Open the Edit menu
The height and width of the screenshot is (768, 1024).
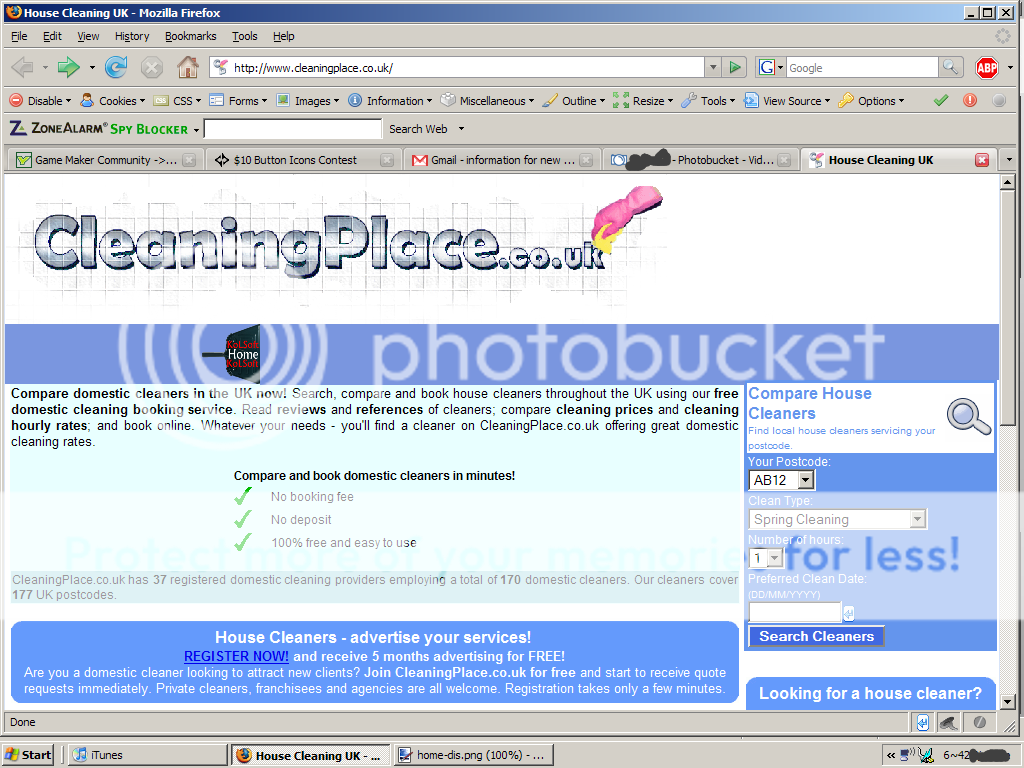52,36
